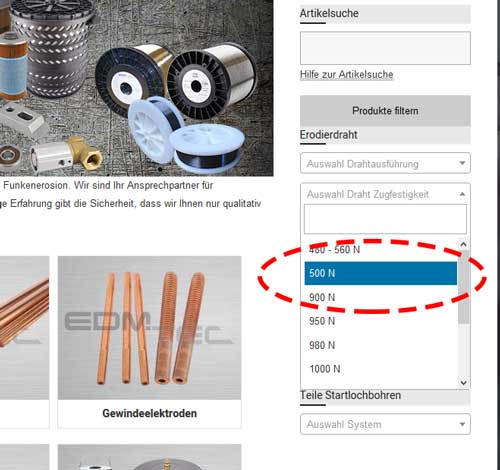Pick the 980 N option

click(380, 345)
